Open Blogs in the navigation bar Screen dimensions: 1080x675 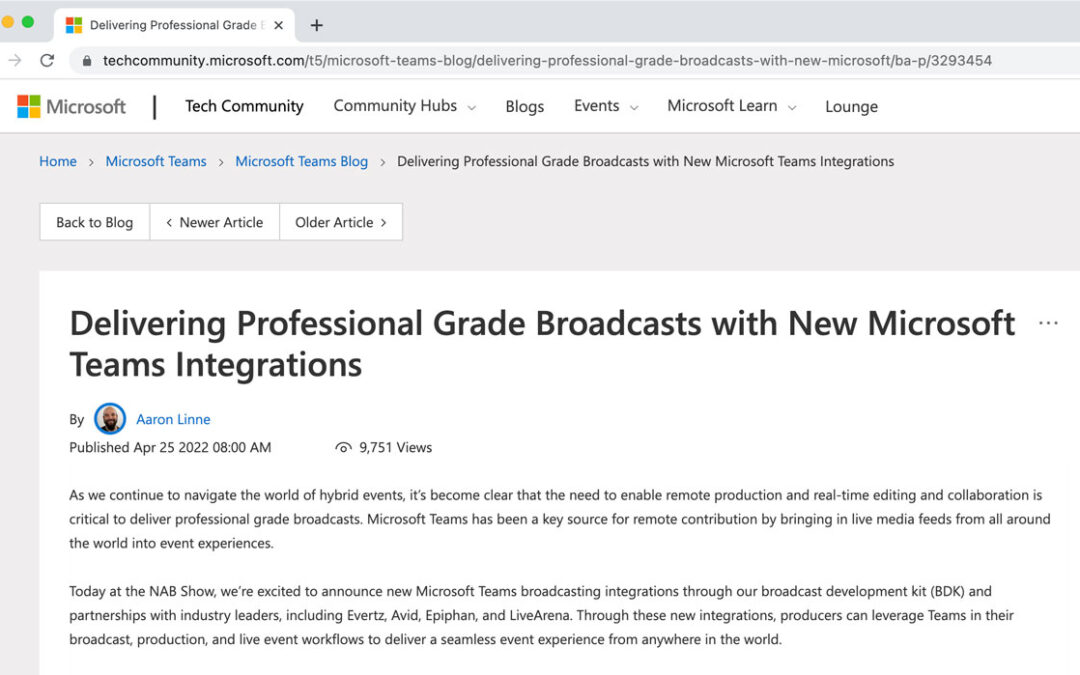click(525, 107)
